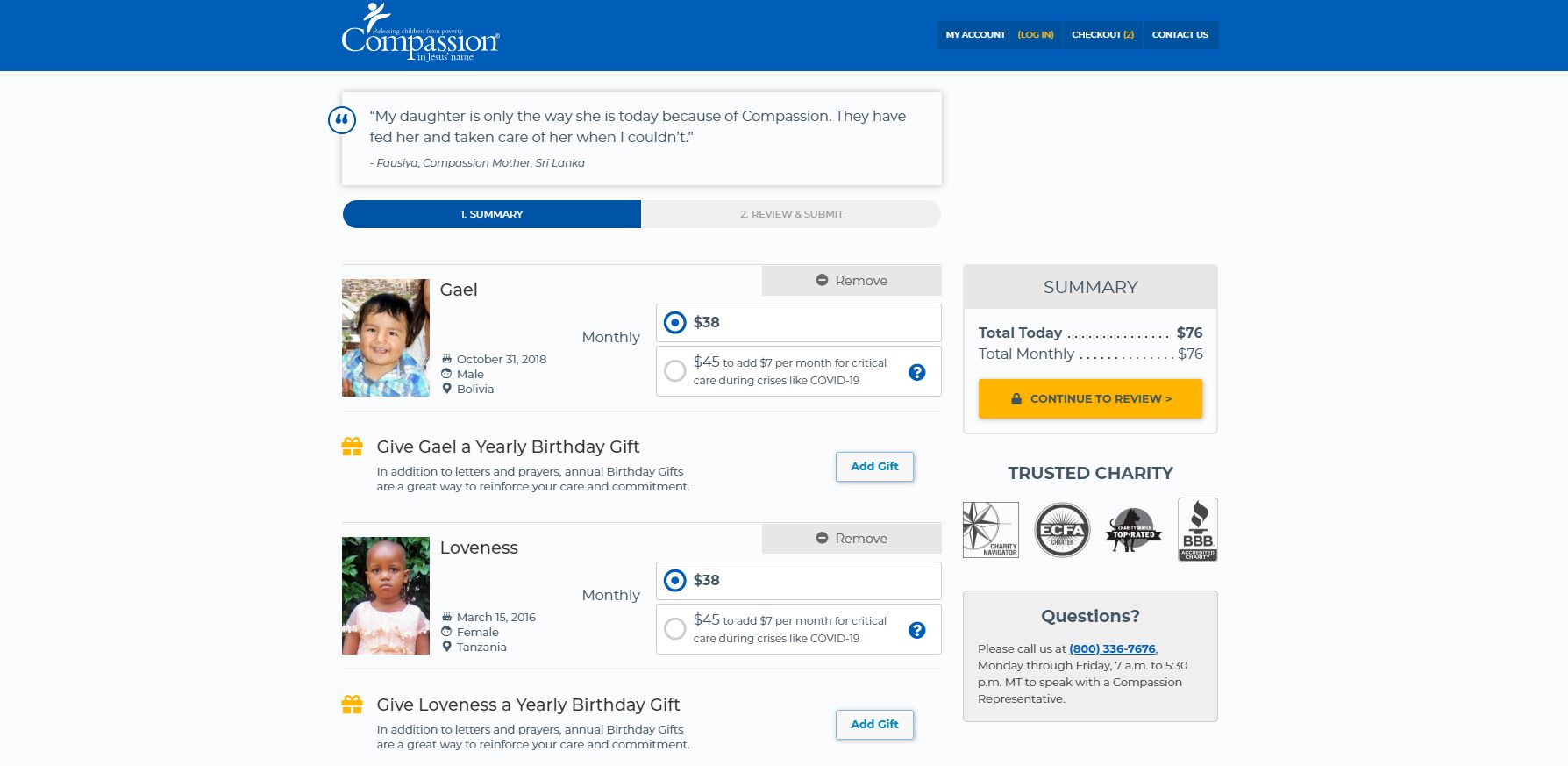Click the Charity Navigator badge
The width and height of the screenshot is (1568, 766).
(x=991, y=530)
